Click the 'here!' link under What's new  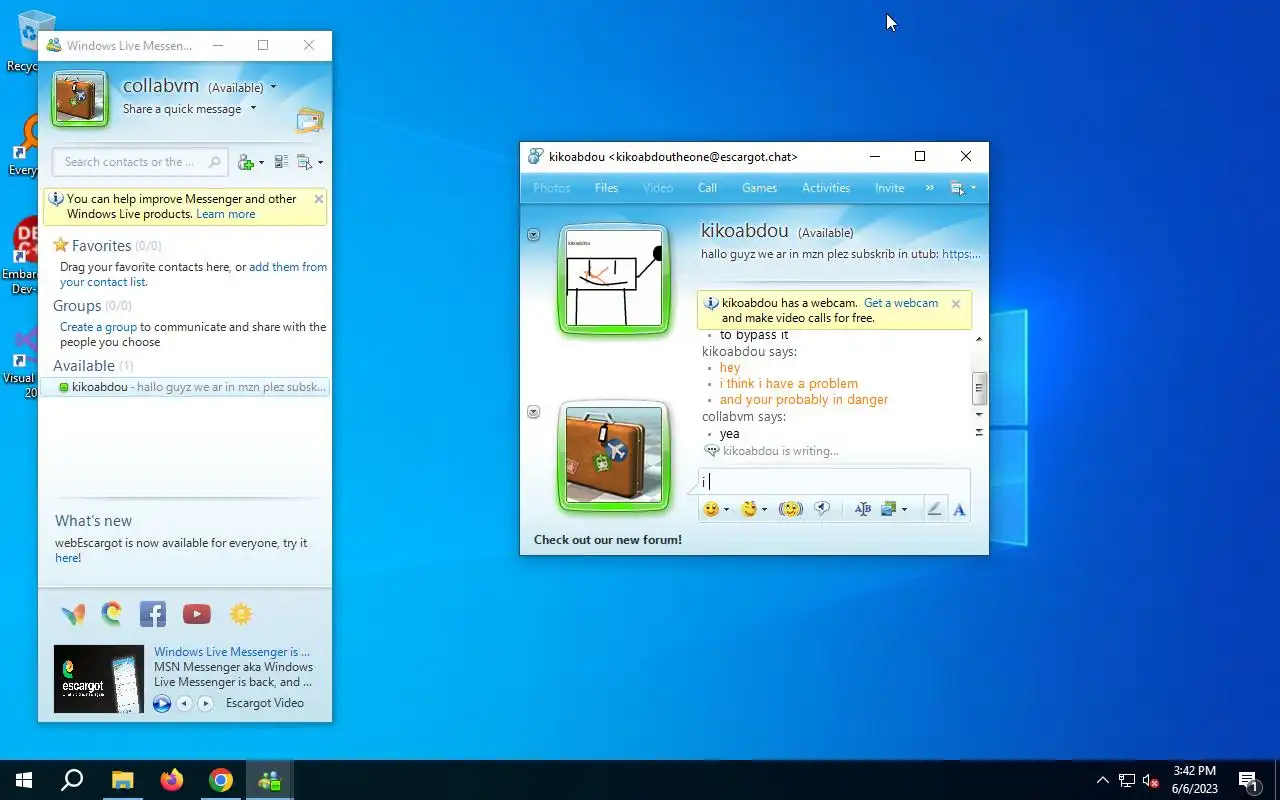68,558
